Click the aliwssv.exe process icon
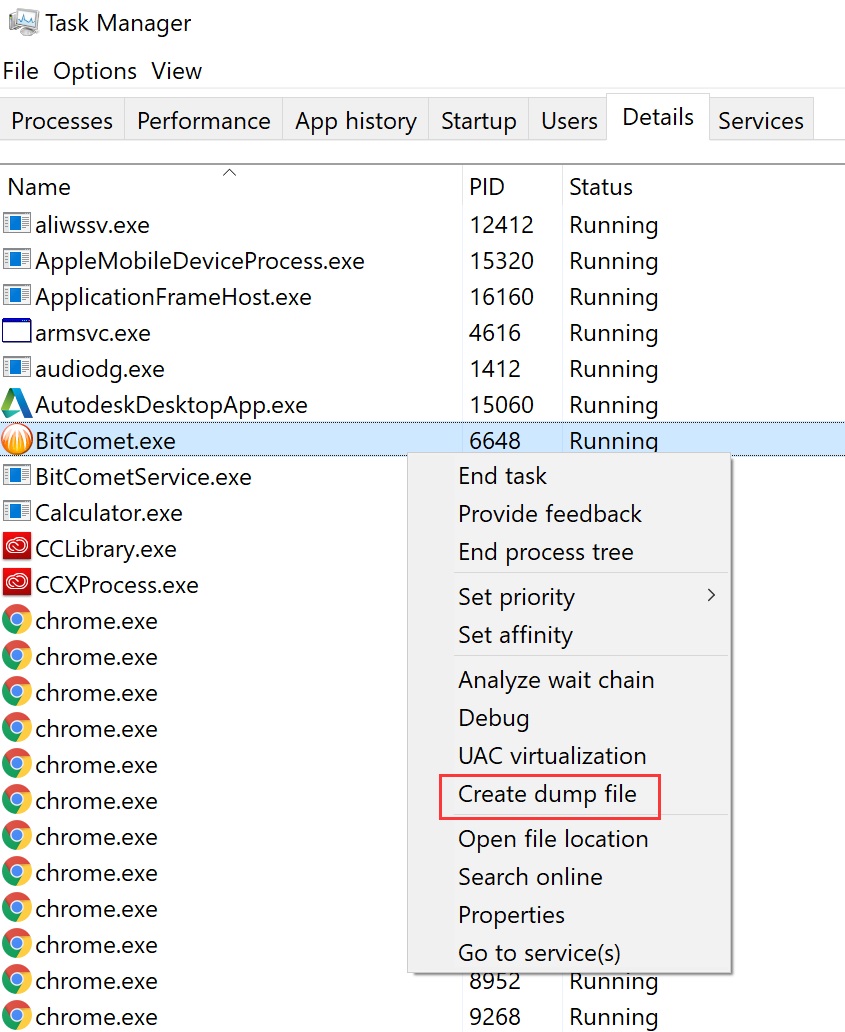Image resolution: width=845 pixels, height=1032 pixels. coord(16,223)
